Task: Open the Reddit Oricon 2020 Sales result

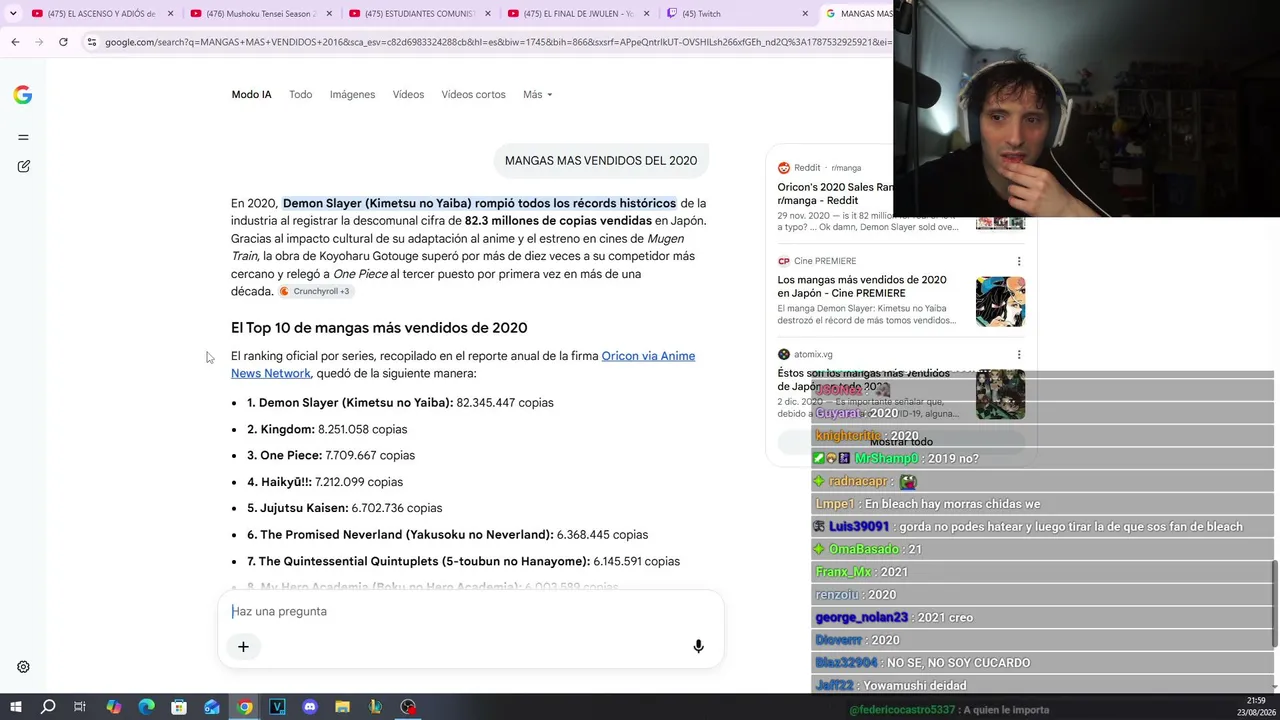Action: coord(836,194)
